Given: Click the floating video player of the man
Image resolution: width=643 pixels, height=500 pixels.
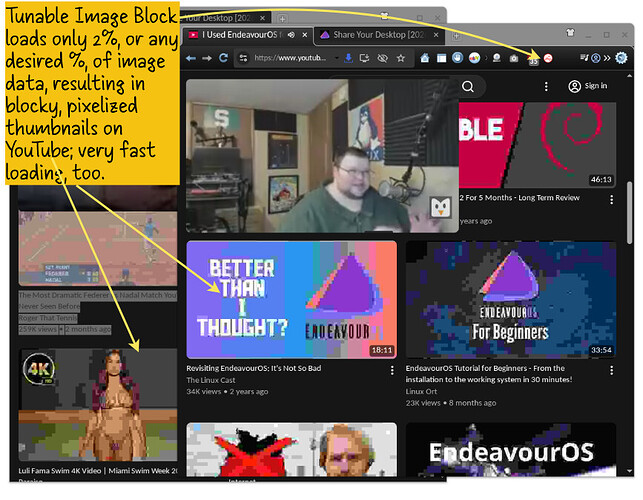Looking at the screenshot, I should point(322,156).
